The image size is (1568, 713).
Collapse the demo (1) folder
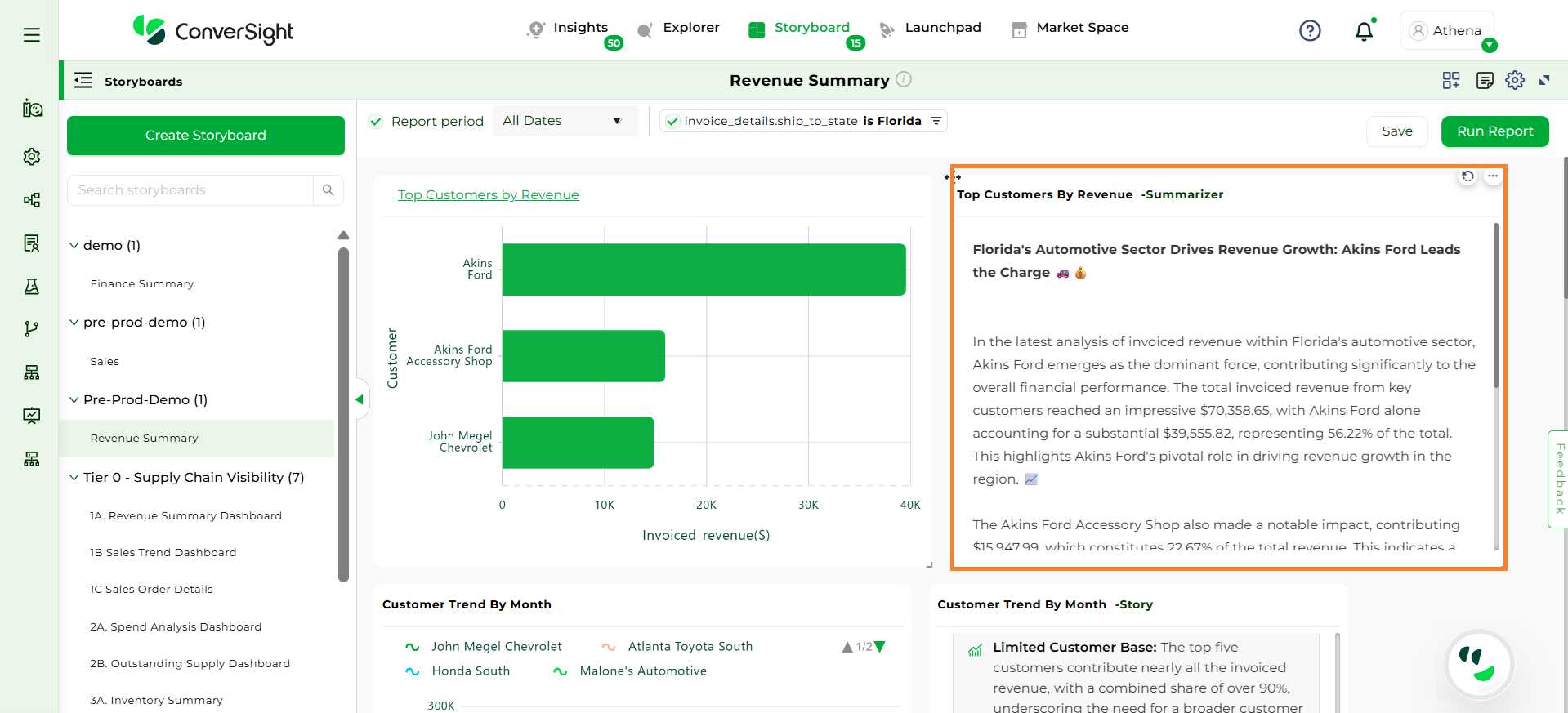coord(74,246)
